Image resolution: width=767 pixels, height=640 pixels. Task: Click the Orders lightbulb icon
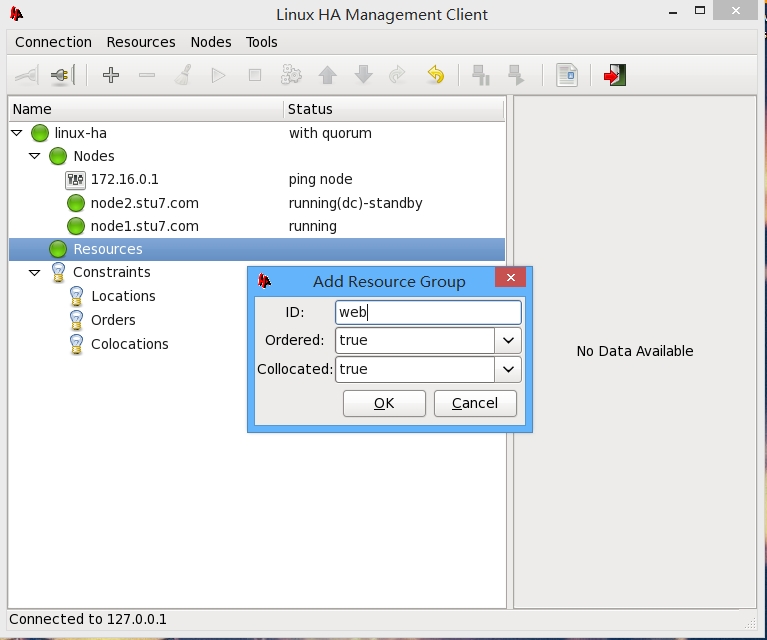coord(76,320)
